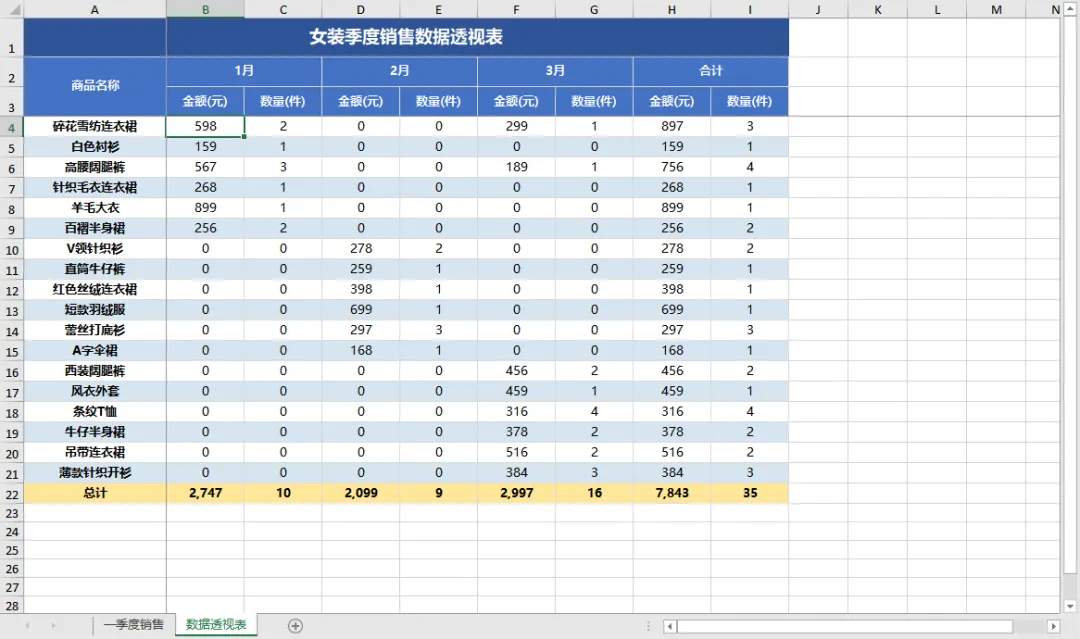Select cell 牛仔半身裙

[95, 432]
